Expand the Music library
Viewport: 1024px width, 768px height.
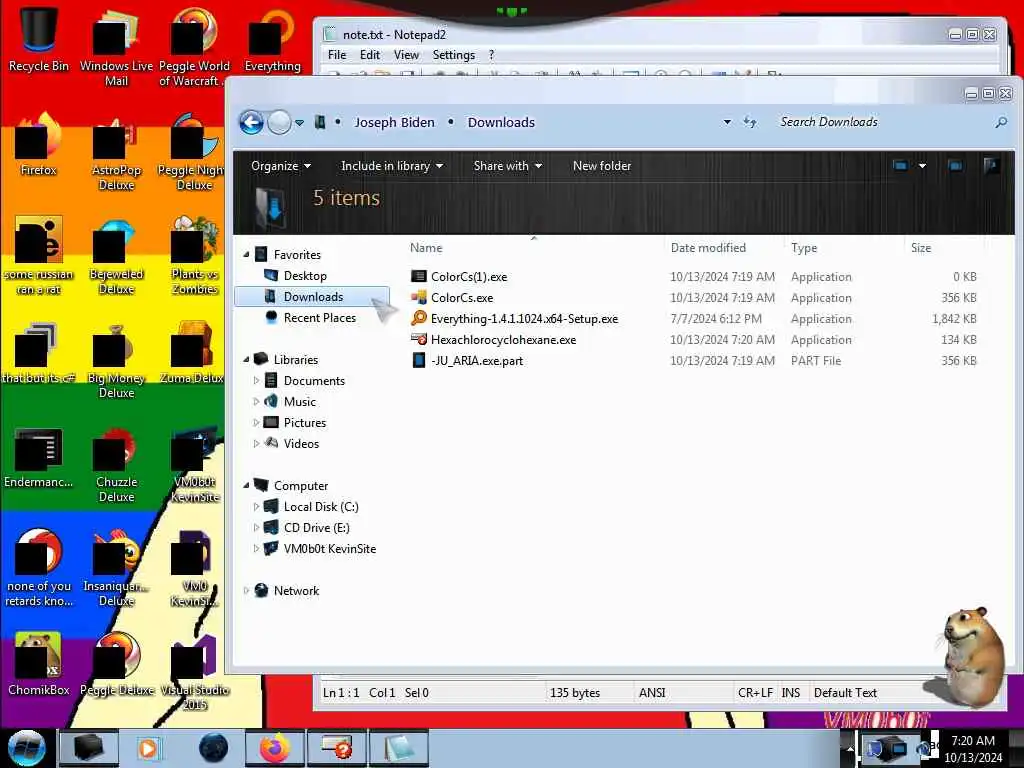(256, 401)
